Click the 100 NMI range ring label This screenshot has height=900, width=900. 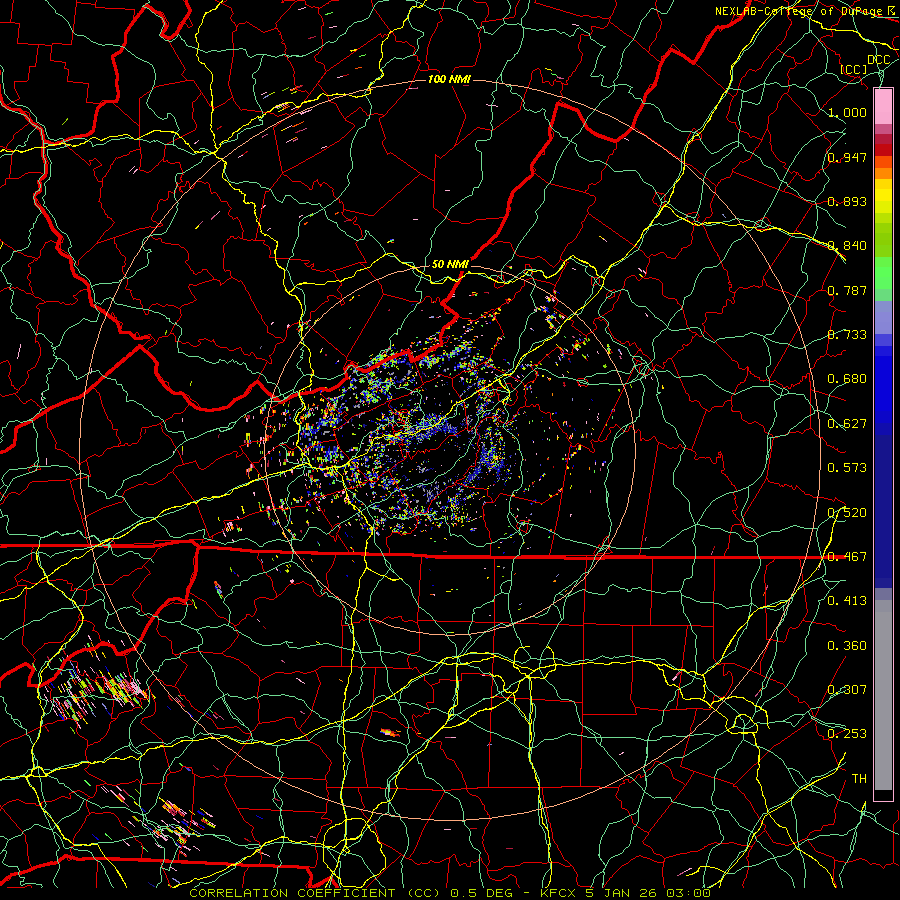(449, 79)
